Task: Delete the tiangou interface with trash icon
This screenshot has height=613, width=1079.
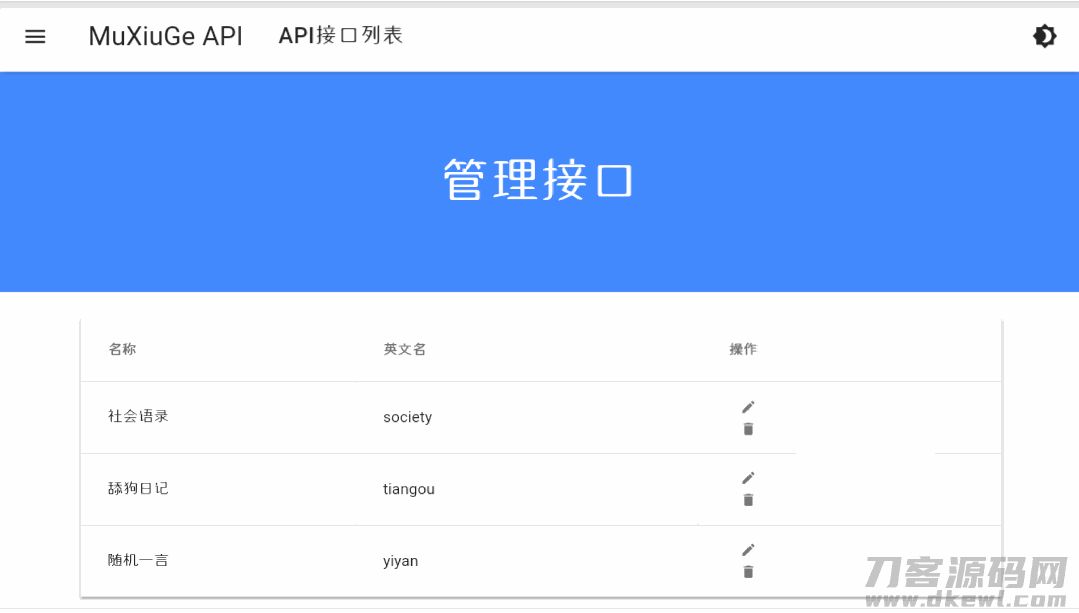Action: tap(748, 500)
